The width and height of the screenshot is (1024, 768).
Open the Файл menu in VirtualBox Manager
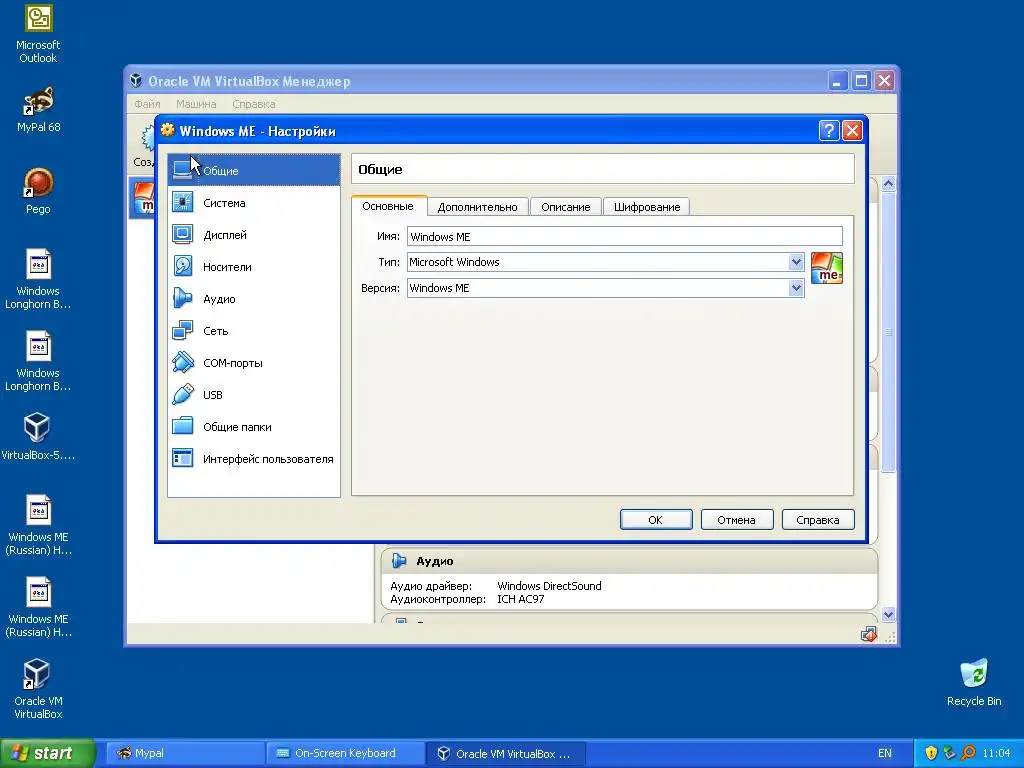[x=147, y=104]
